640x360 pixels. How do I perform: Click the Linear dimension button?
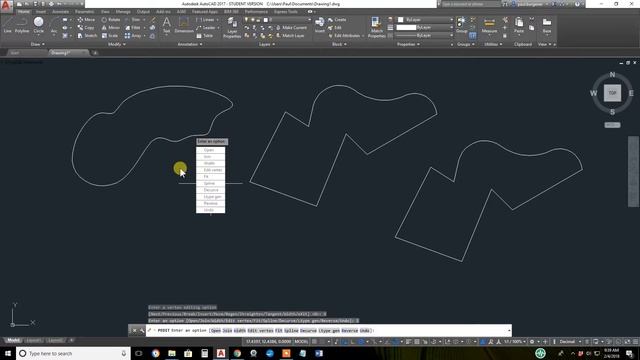[x=205, y=20]
